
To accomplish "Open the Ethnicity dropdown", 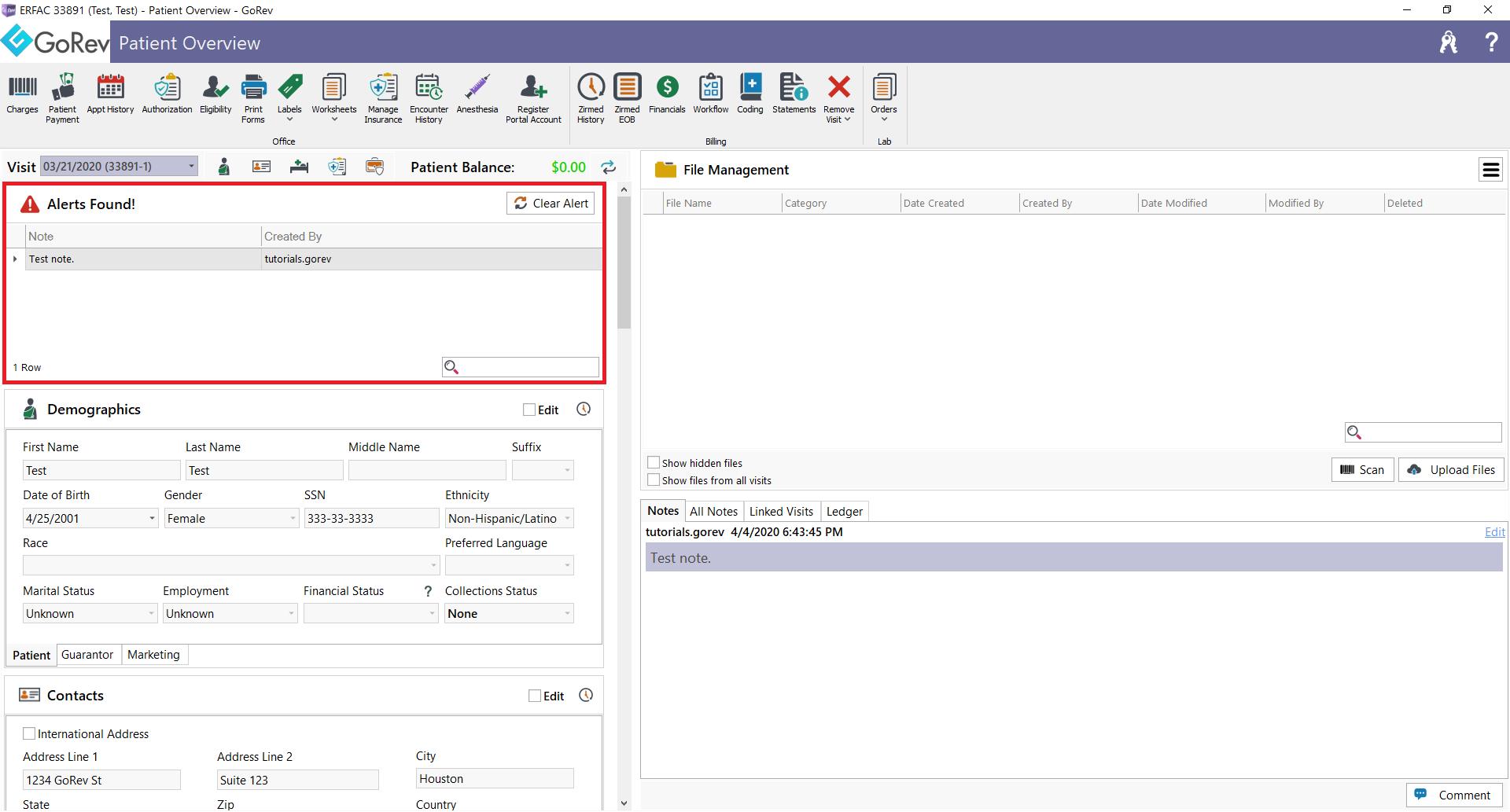I will point(567,519).
